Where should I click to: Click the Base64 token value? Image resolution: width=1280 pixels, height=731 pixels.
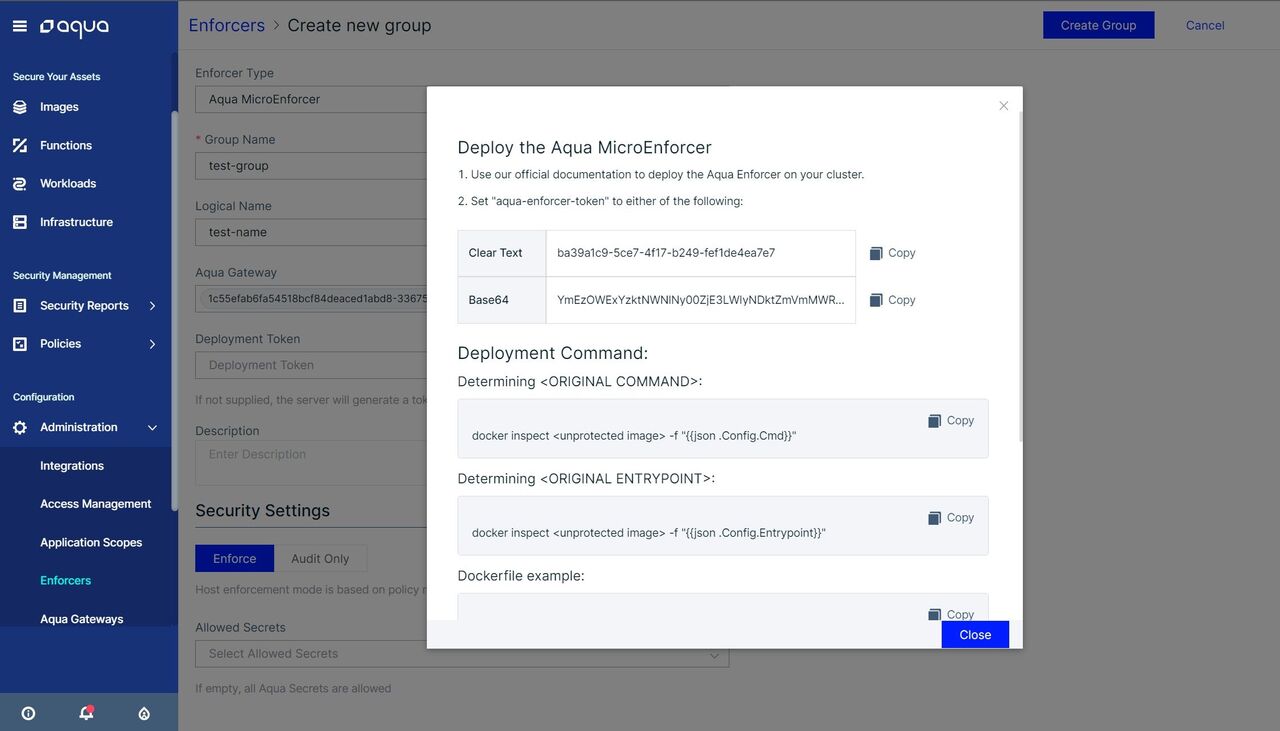pyautogui.click(x=700, y=300)
